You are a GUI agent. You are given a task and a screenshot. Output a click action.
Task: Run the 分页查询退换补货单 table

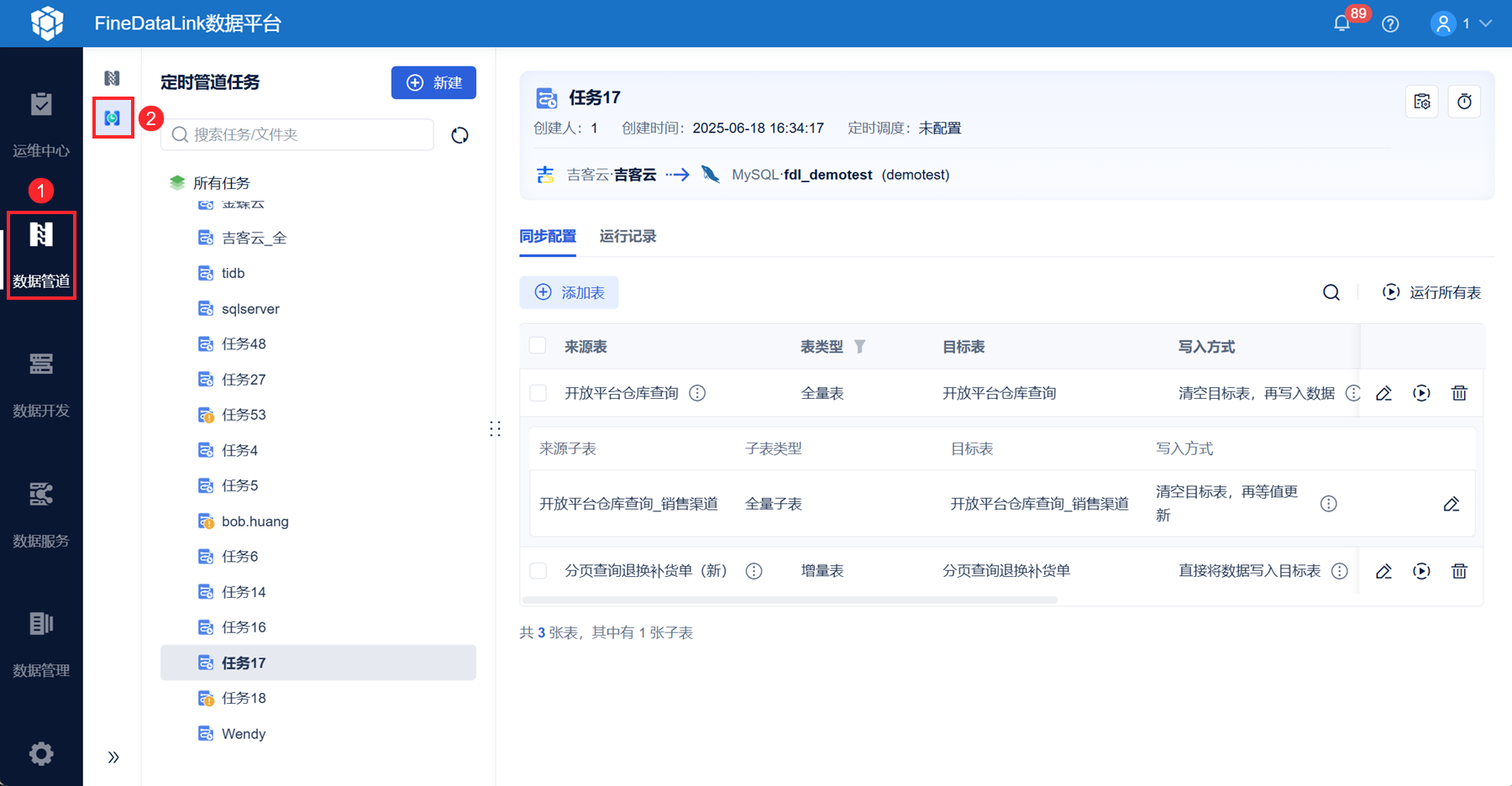pyautogui.click(x=1421, y=571)
